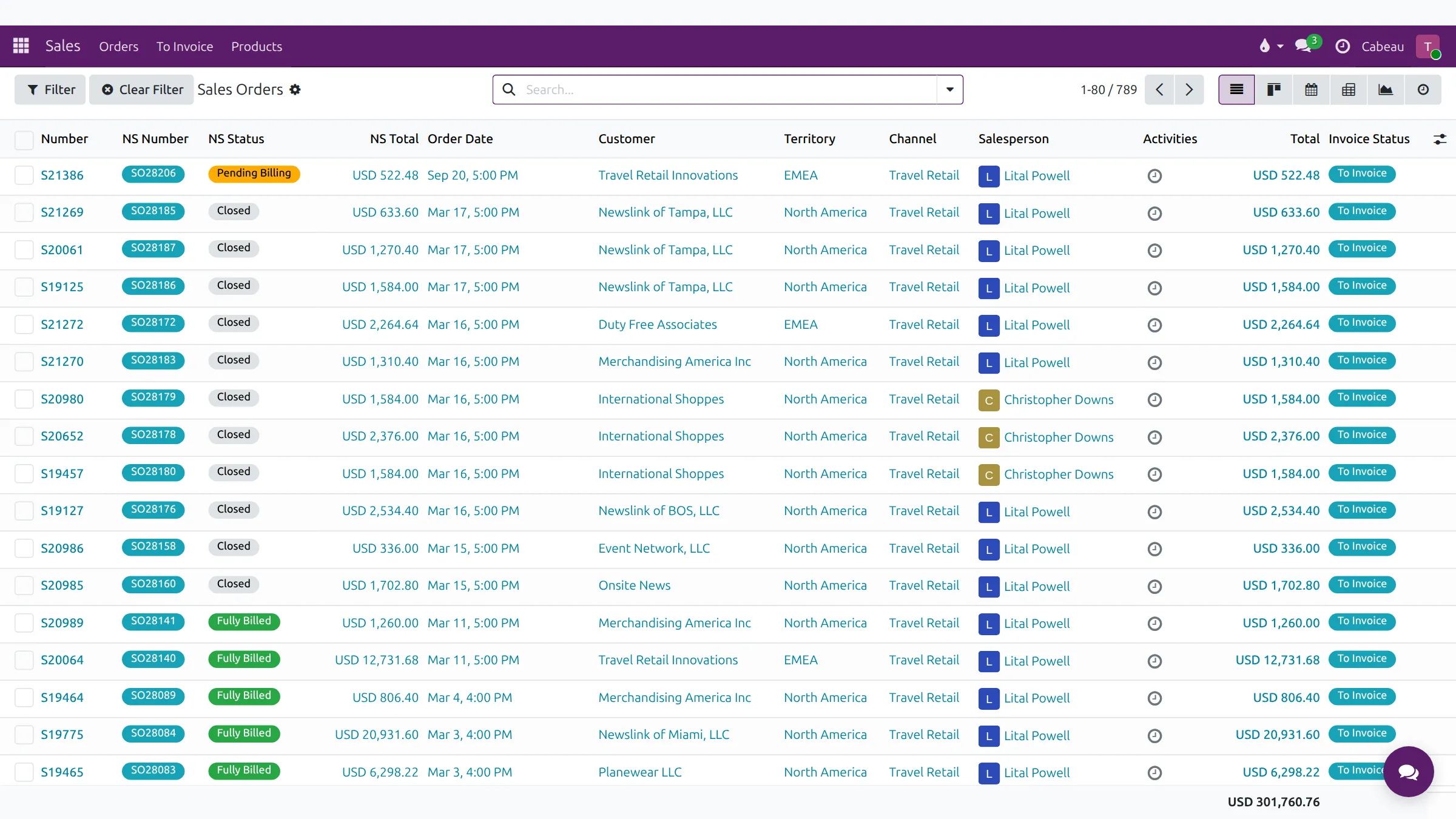Viewport: 1456px width, 819px height.
Task: Click activity clock for order S20980
Action: tap(1154, 400)
